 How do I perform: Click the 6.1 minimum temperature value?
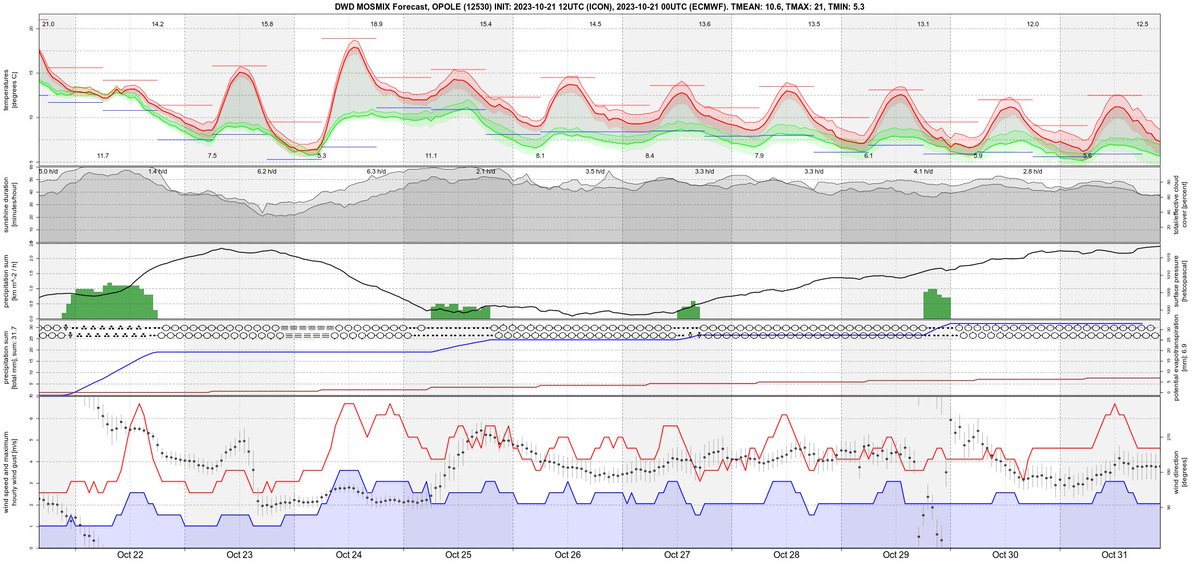click(868, 156)
